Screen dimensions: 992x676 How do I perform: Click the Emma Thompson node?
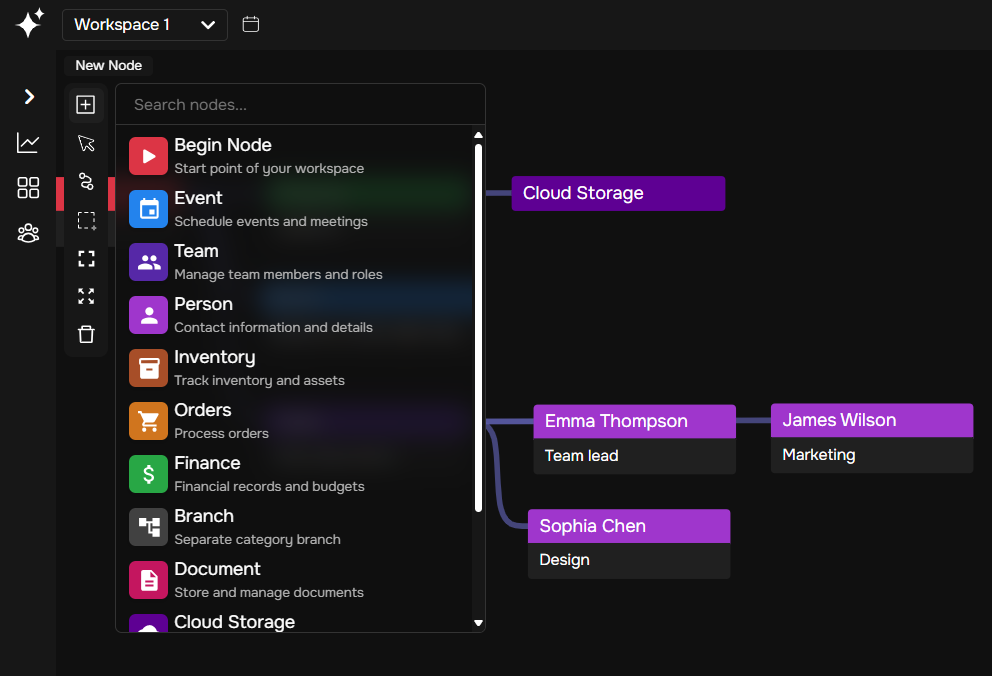(x=634, y=422)
